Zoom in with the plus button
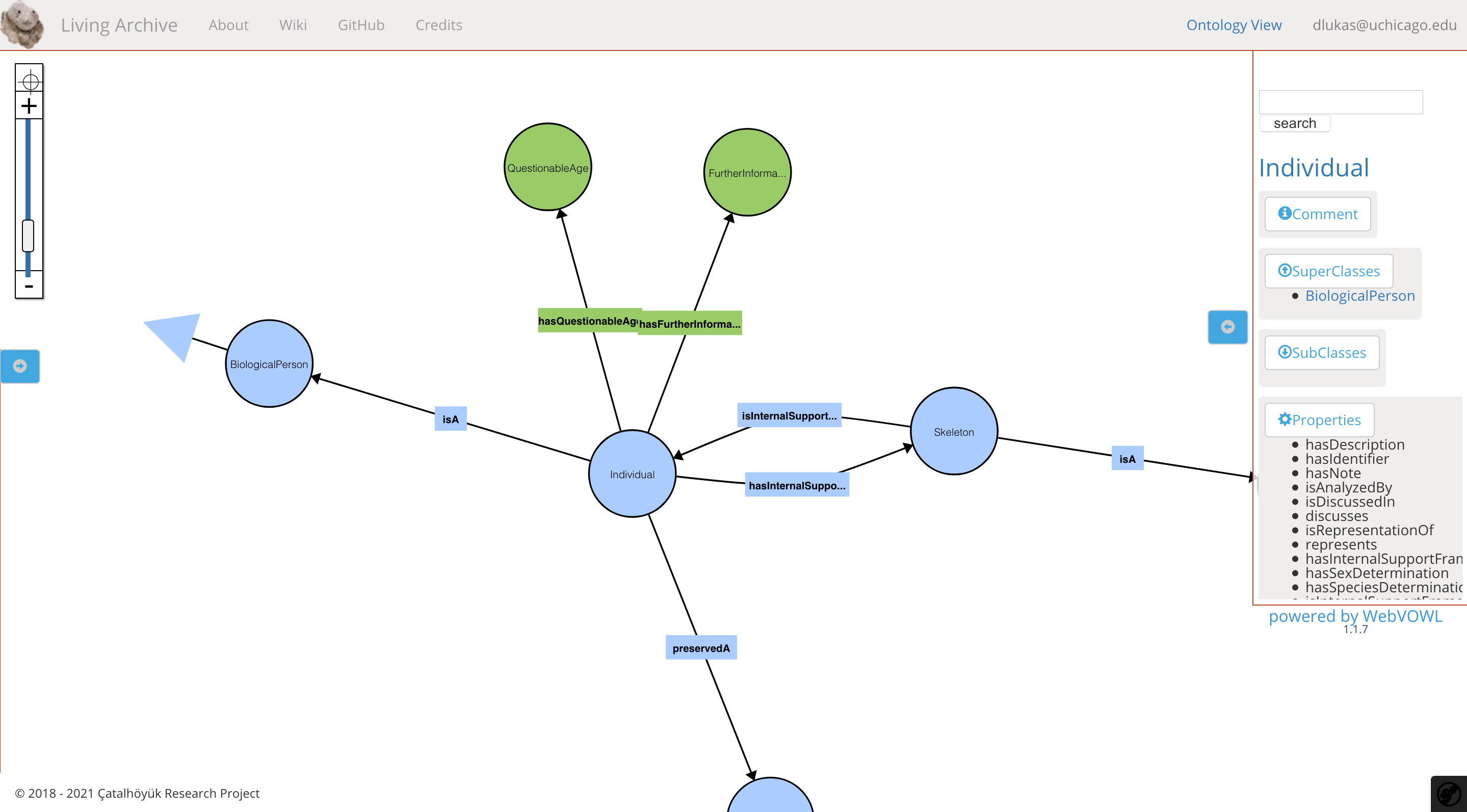This screenshot has width=1467, height=812. click(29, 106)
